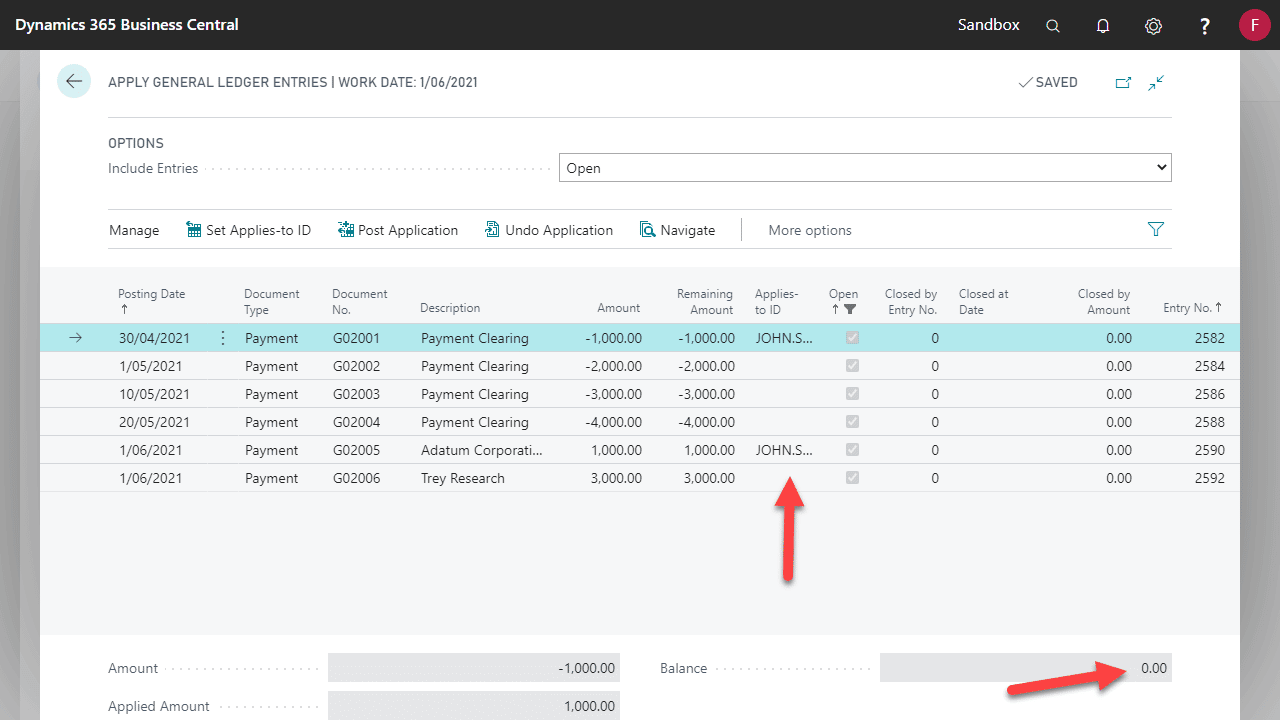Toggle Open checkbox for entry 2586
Screen dimensions: 1280x720
(852, 394)
